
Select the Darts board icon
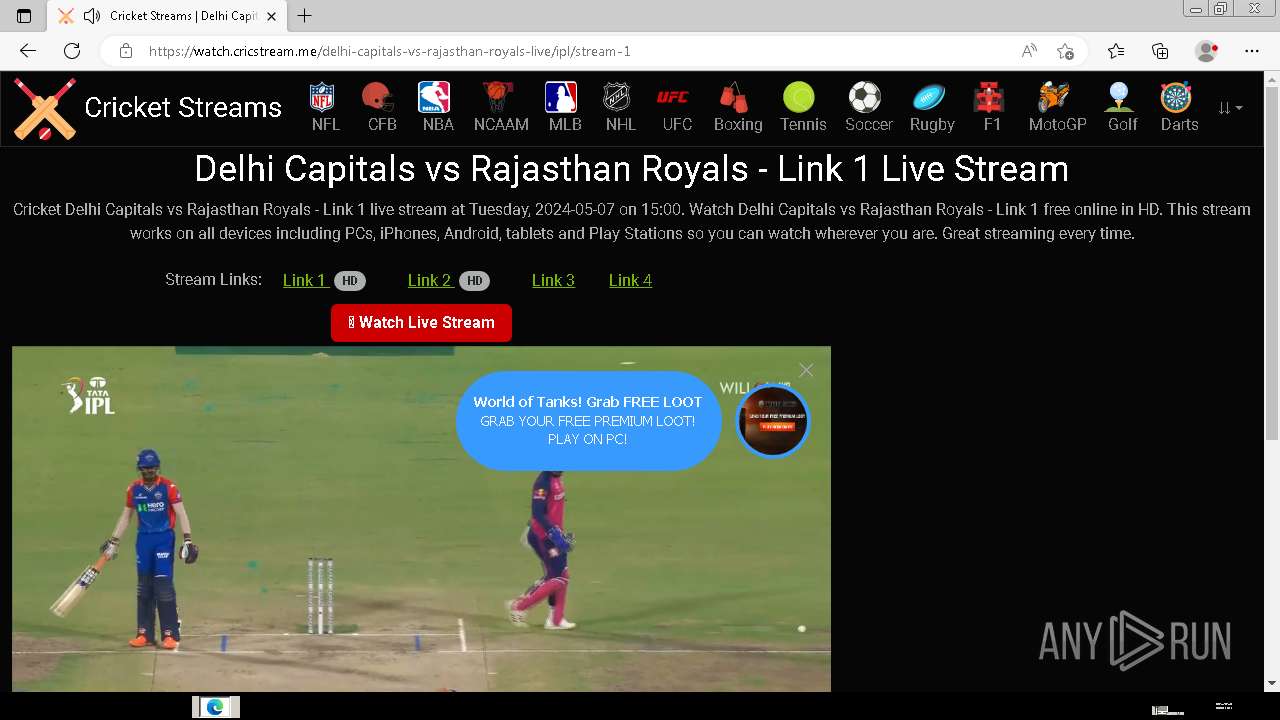pyautogui.click(x=1176, y=97)
